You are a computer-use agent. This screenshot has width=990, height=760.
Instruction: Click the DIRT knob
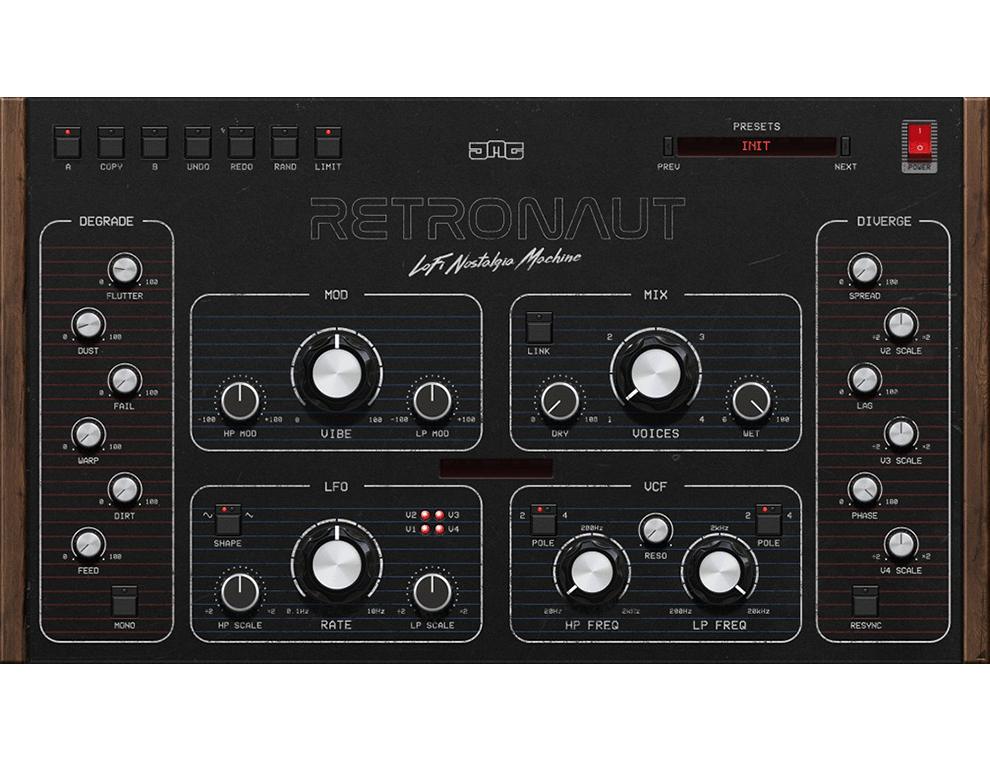[124, 489]
